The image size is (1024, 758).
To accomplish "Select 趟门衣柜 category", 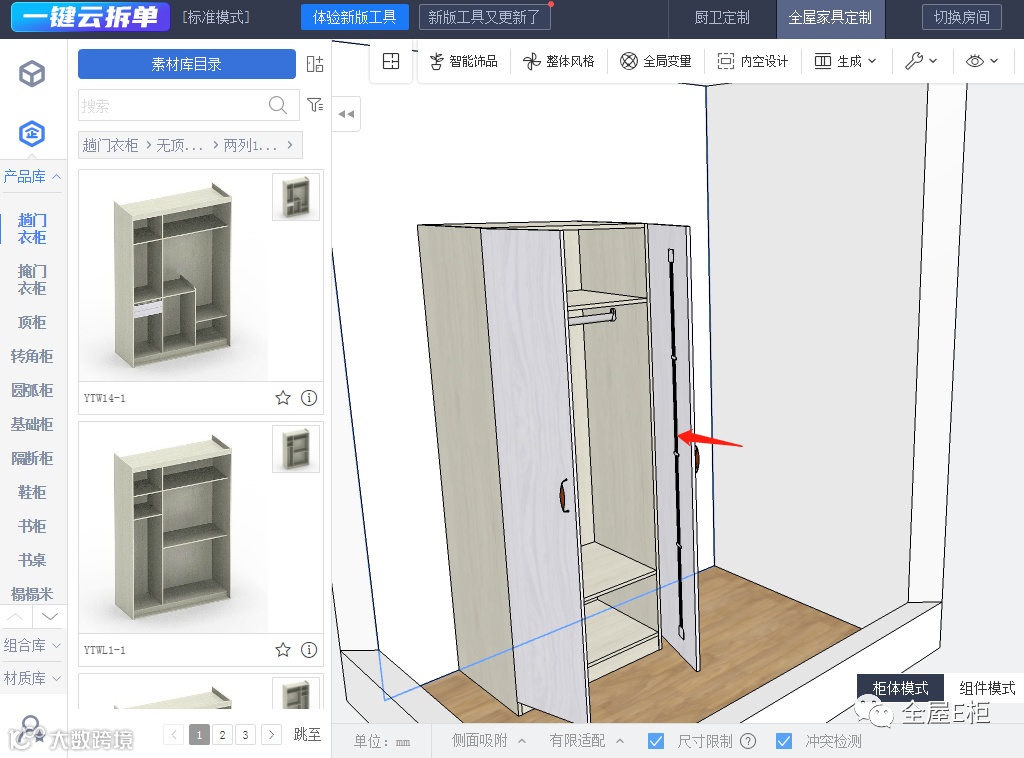I will tap(32, 229).
